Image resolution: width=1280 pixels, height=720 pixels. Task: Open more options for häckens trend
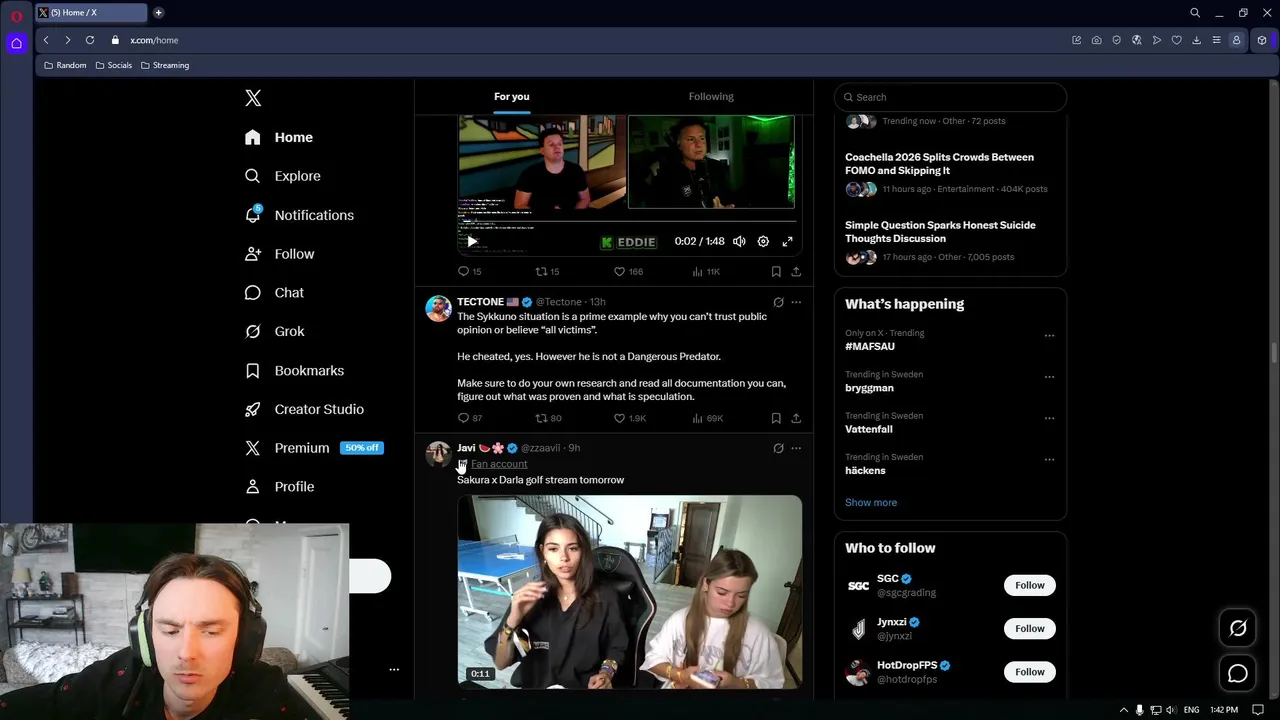click(x=1049, y=460)
